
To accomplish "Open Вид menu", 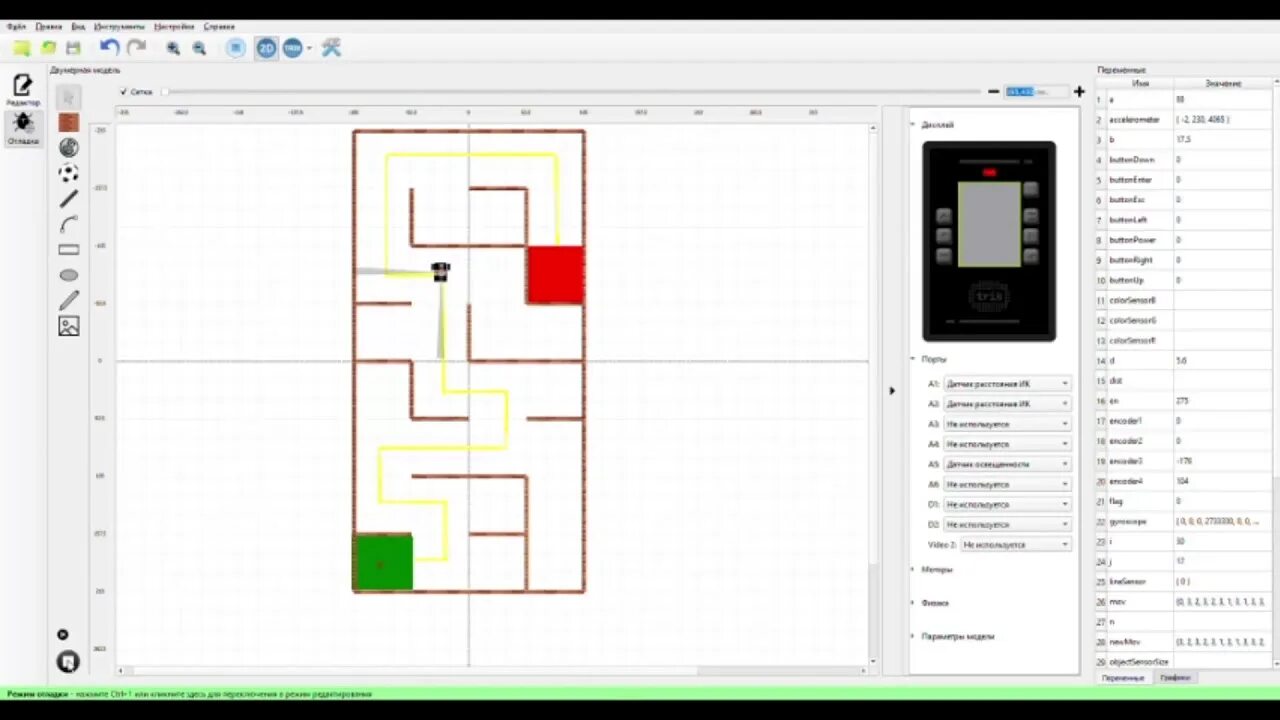I will click(78, 27).
